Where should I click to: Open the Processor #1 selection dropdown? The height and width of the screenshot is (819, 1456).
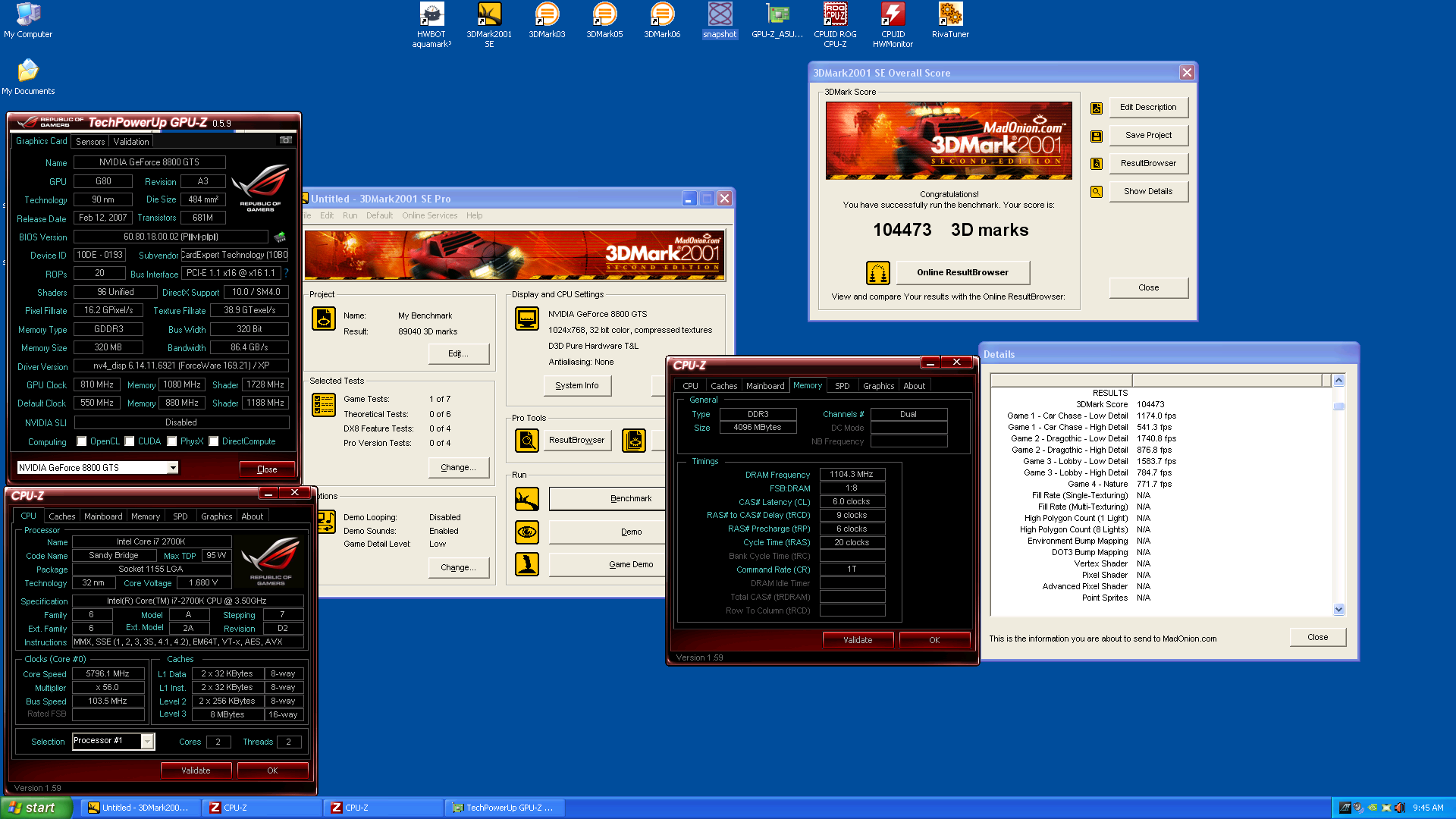[148, 742]
